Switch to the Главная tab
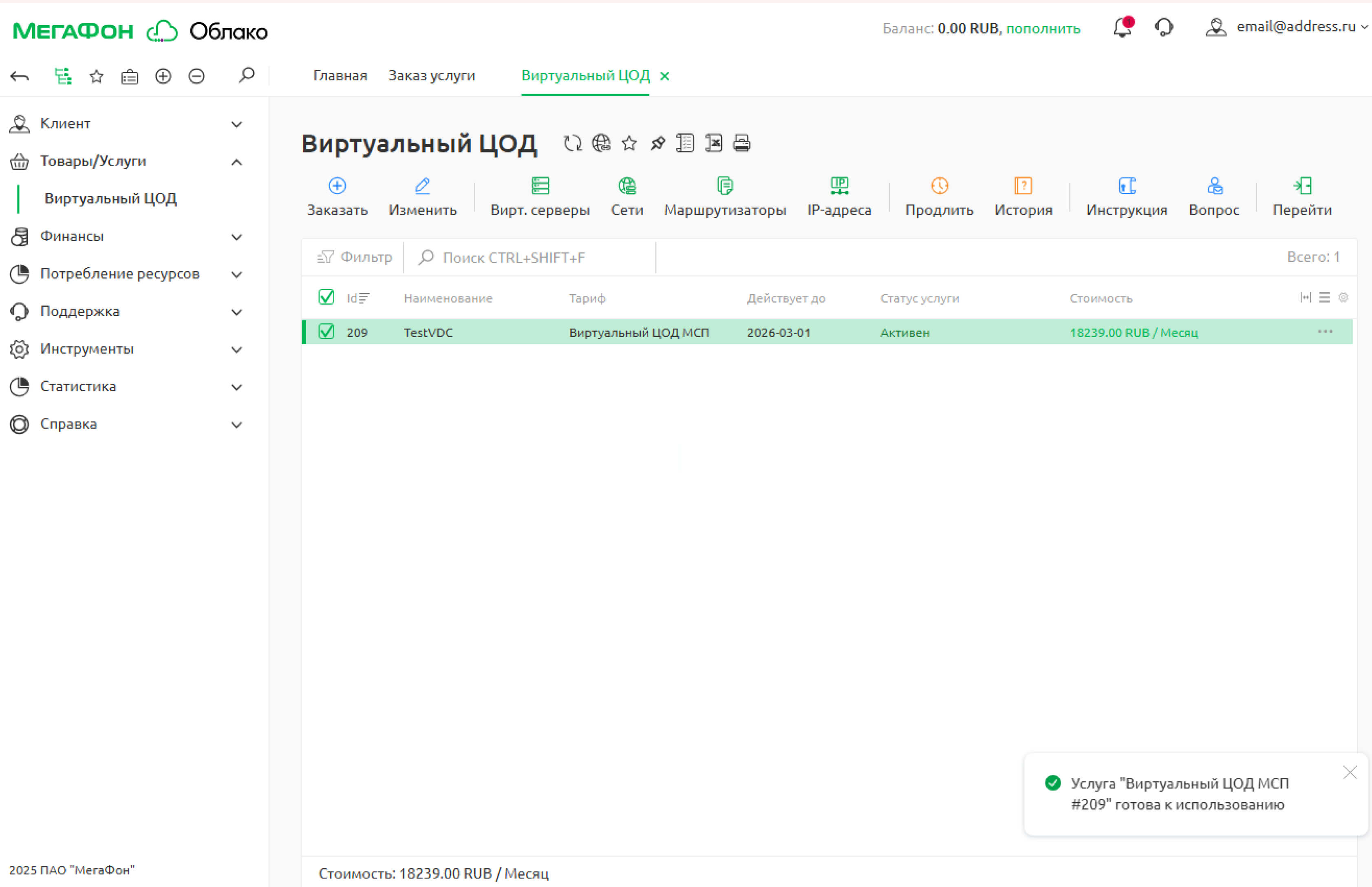The width and height of the screenshot is (1372, 887). coord(340,75)
